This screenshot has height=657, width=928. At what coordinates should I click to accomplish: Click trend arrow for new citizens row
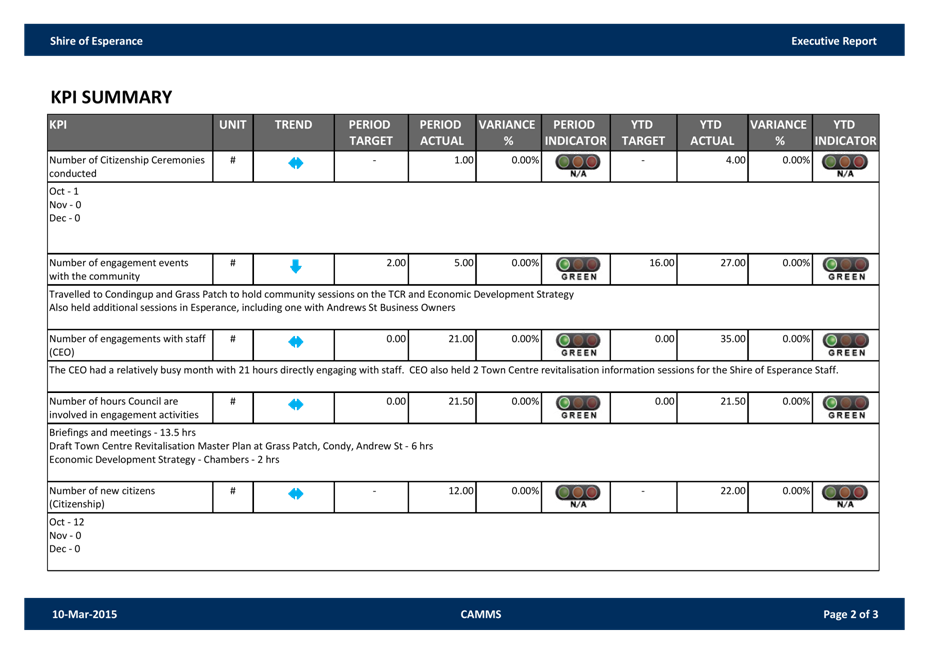[x=294, y=493]
